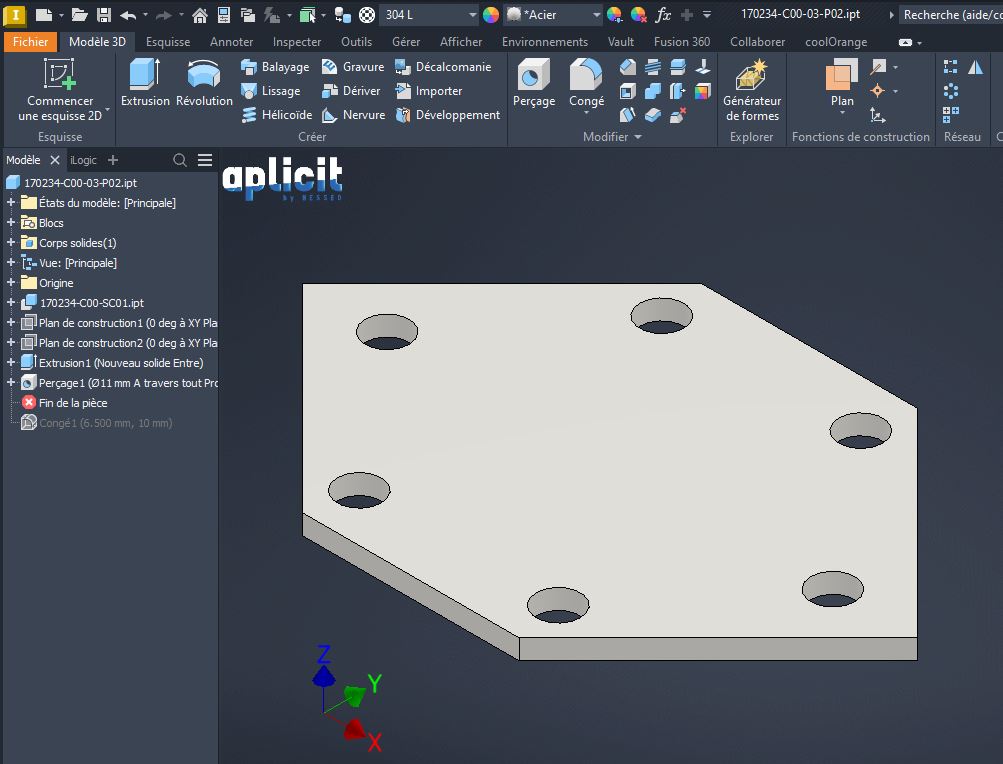This screenshot has height=764, width=1003.
Task: Expand the Origine folder node
Action: [x=11, y=283]
